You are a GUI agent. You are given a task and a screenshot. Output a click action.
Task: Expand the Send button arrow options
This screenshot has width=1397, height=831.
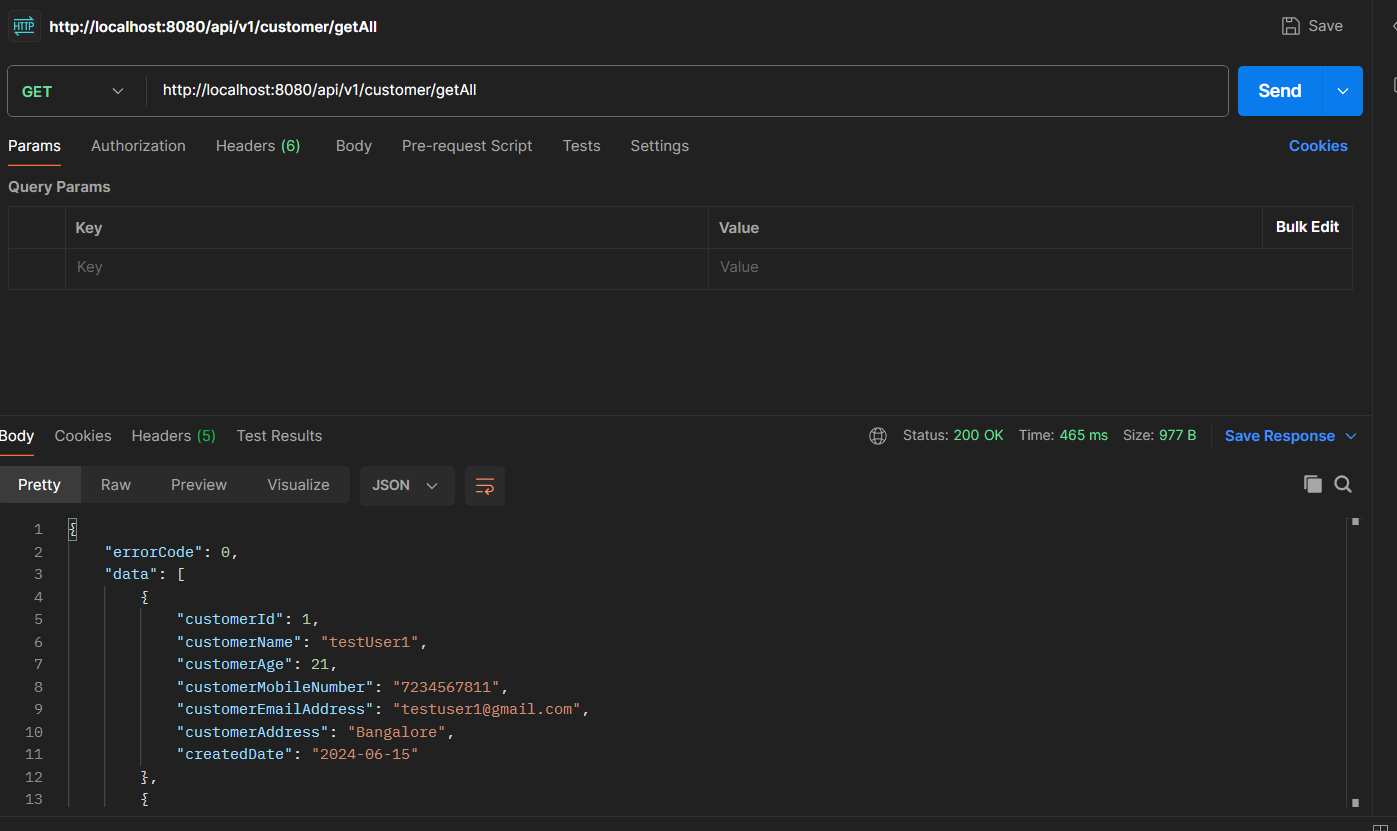coord(1342,91)
